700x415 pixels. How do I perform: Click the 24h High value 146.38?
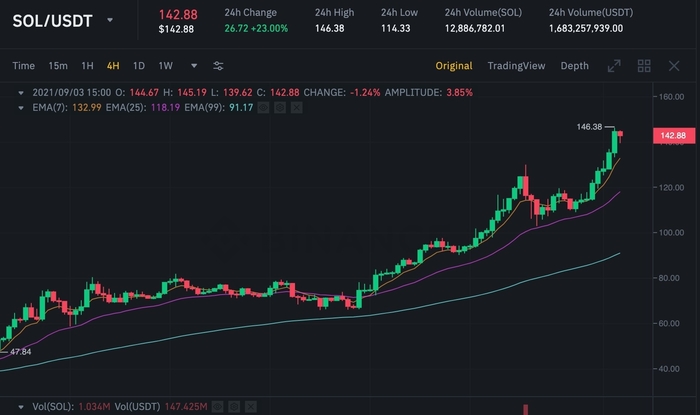tap(329, 29)
